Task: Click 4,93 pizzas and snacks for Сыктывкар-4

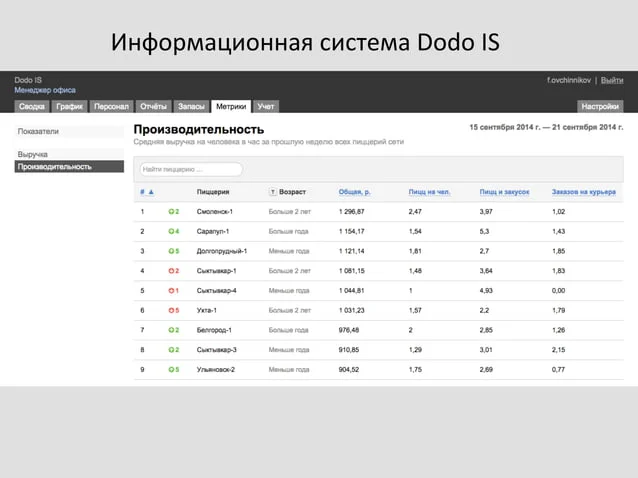Action: (486, 290)
